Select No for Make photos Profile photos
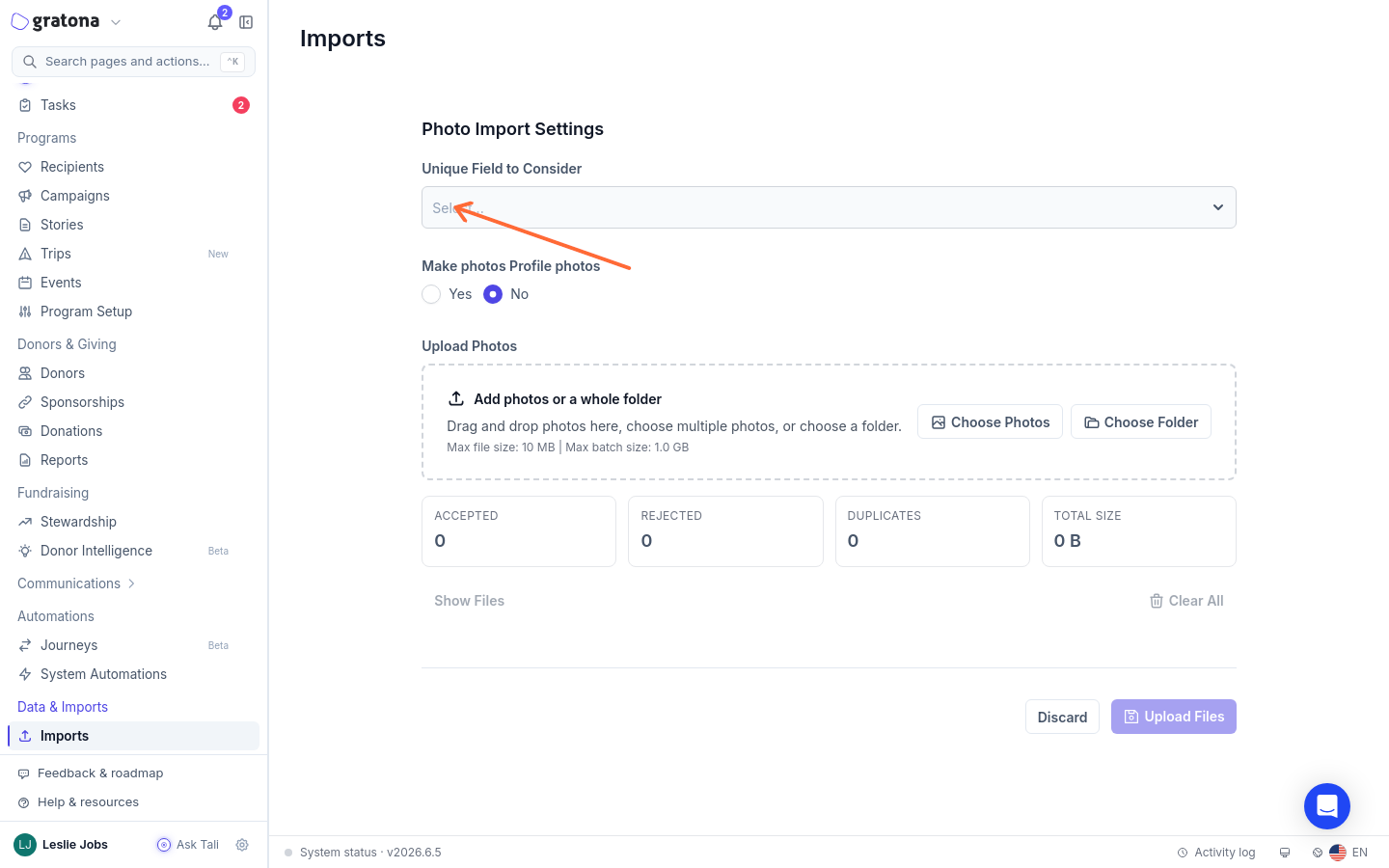 click(x=493, y=294)
